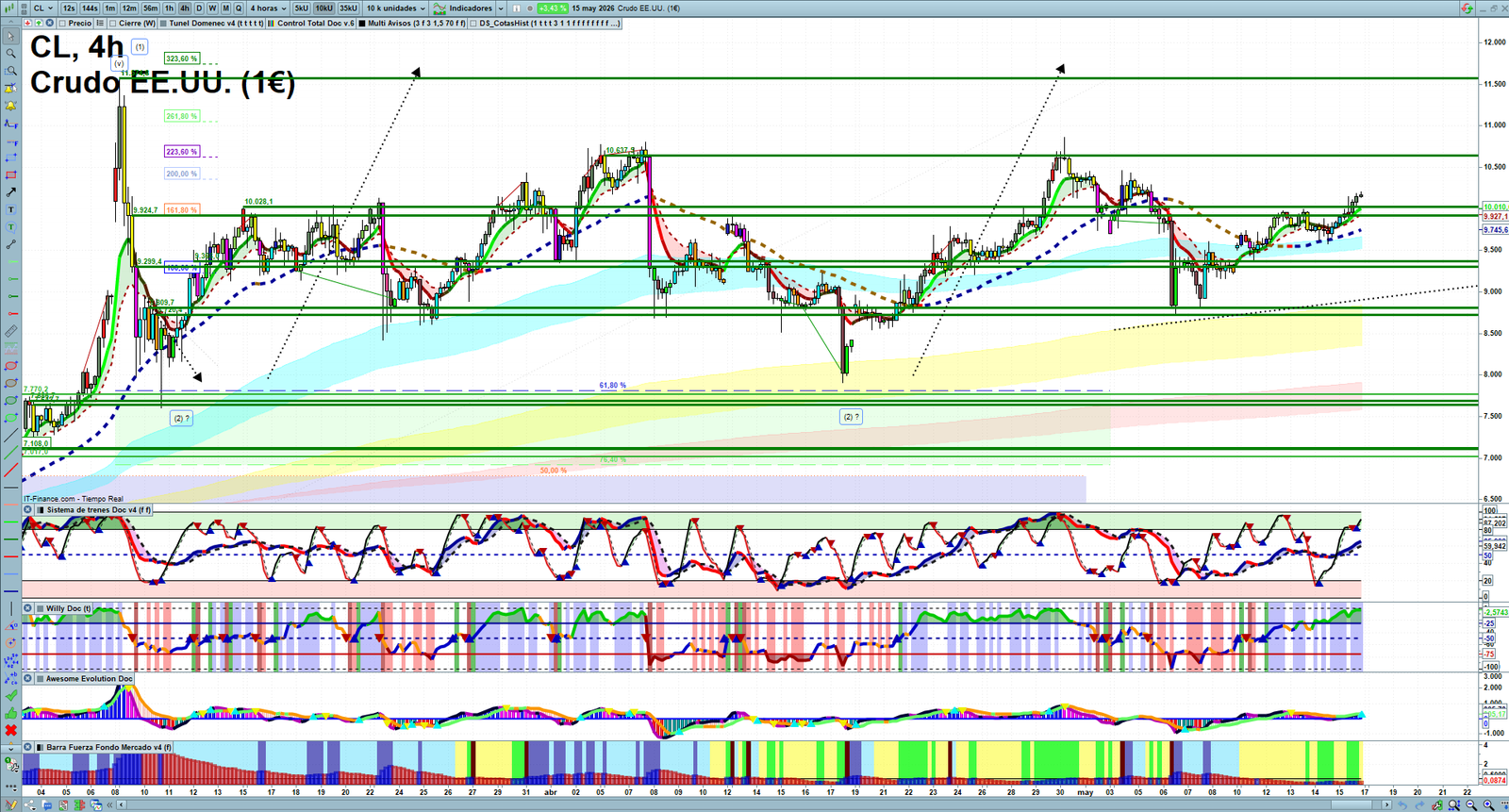Select the diagonal green line tool
Viewport: 1509px width, 812px height.
(x=11, y=454)
